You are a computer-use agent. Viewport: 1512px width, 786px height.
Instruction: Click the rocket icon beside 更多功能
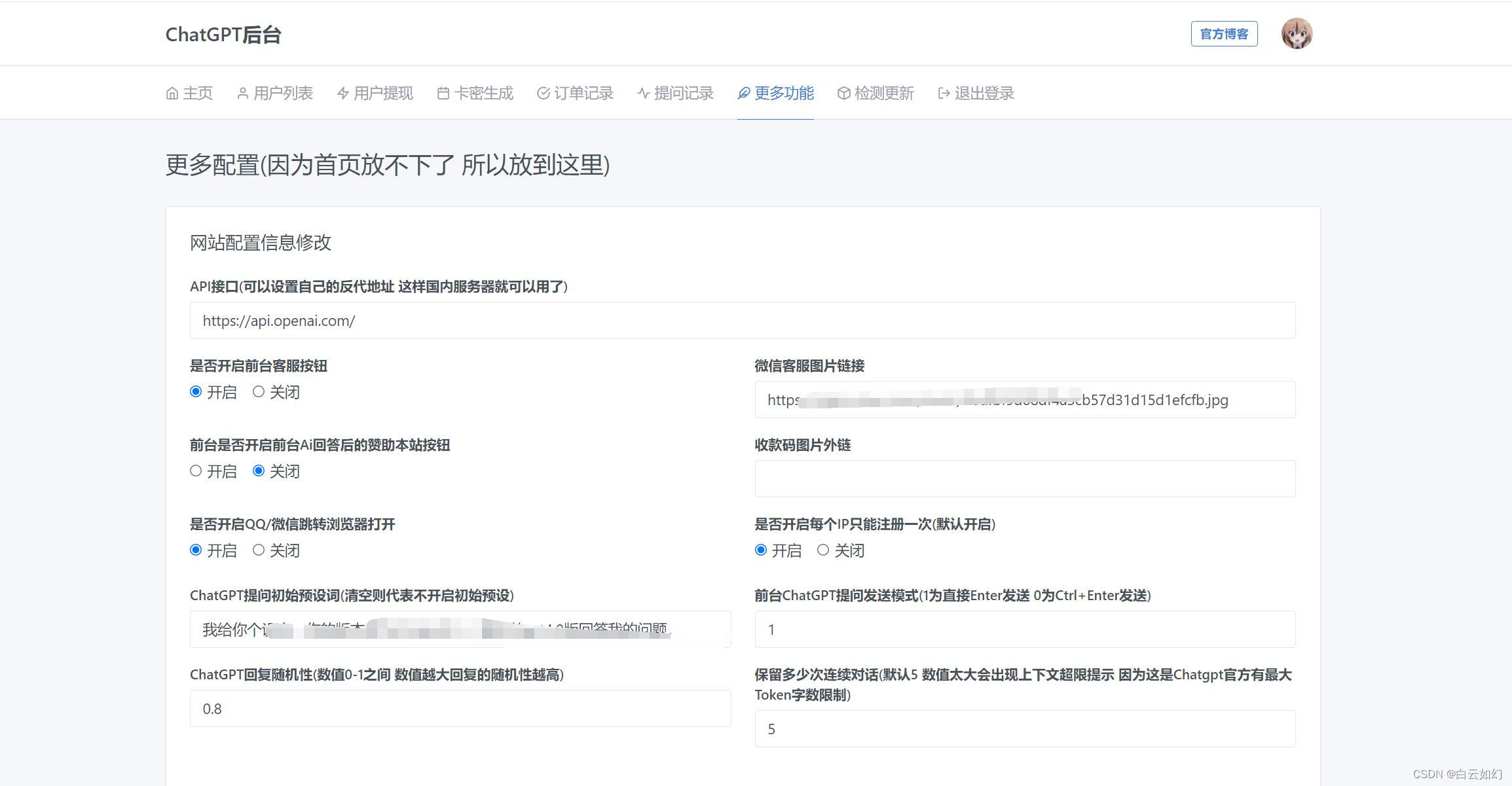point(744,94)
